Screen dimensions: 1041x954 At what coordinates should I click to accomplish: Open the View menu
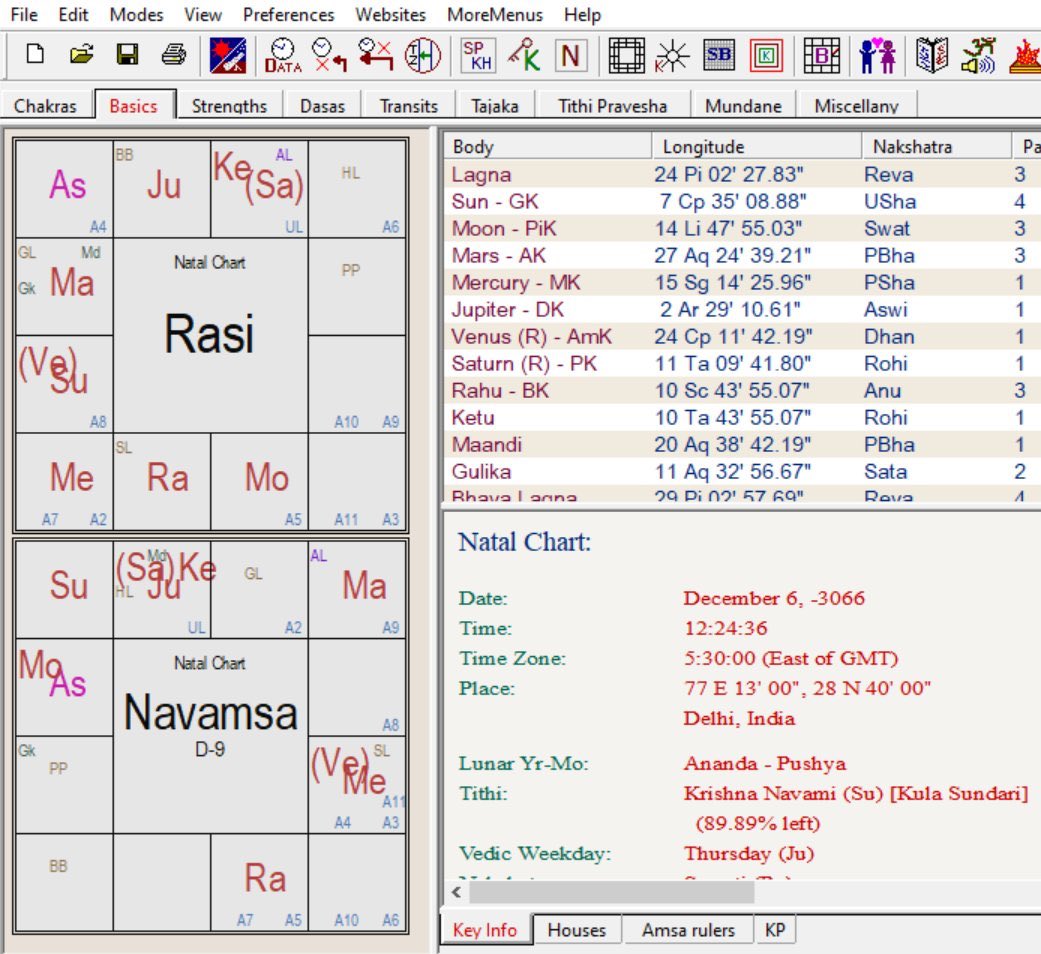coord(202,15)
